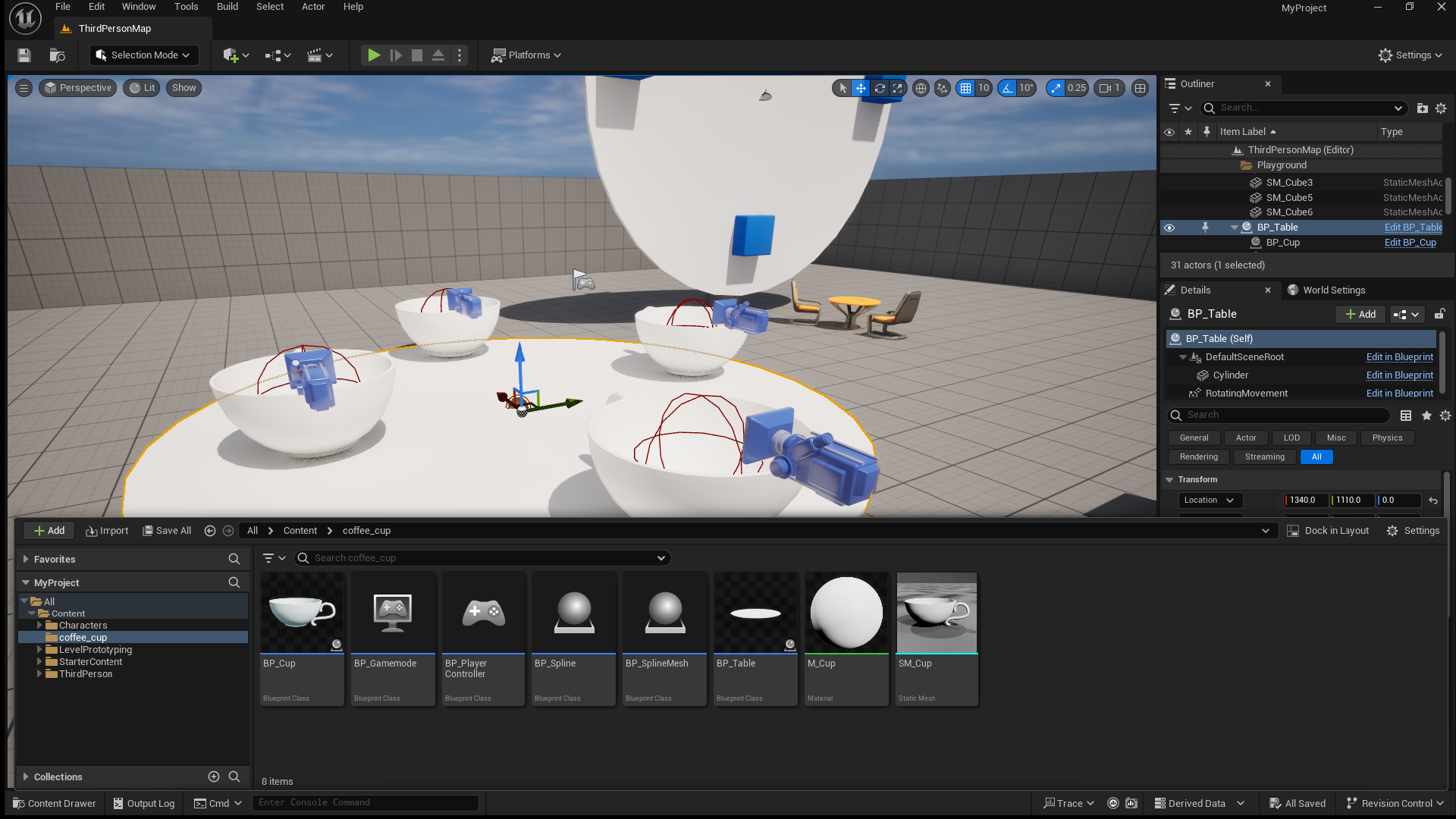This screenshot has width=1456, height=819.
Task: Open the M_Cup material thumbnail
Action: click(x=846, y=613)
